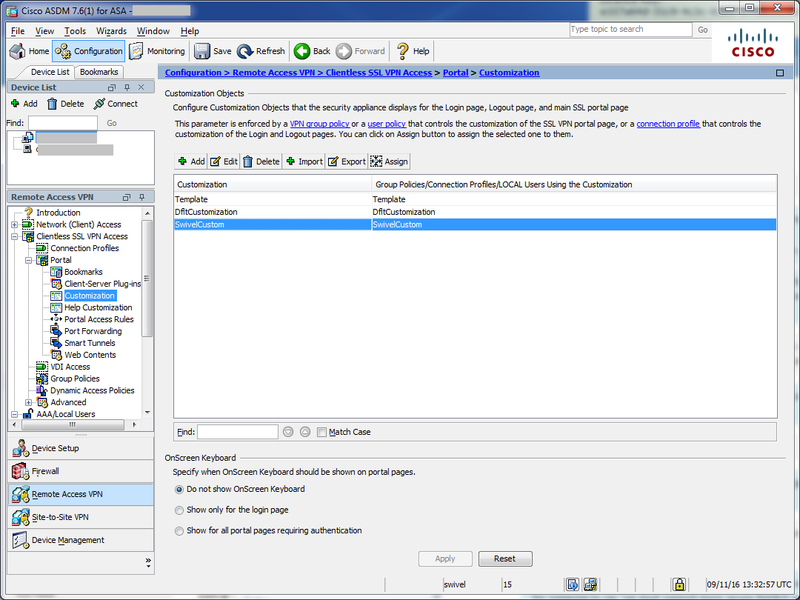Click the Back navigation arrow
Viewport: 800px width, 600px height.
[x=312, y=51]
